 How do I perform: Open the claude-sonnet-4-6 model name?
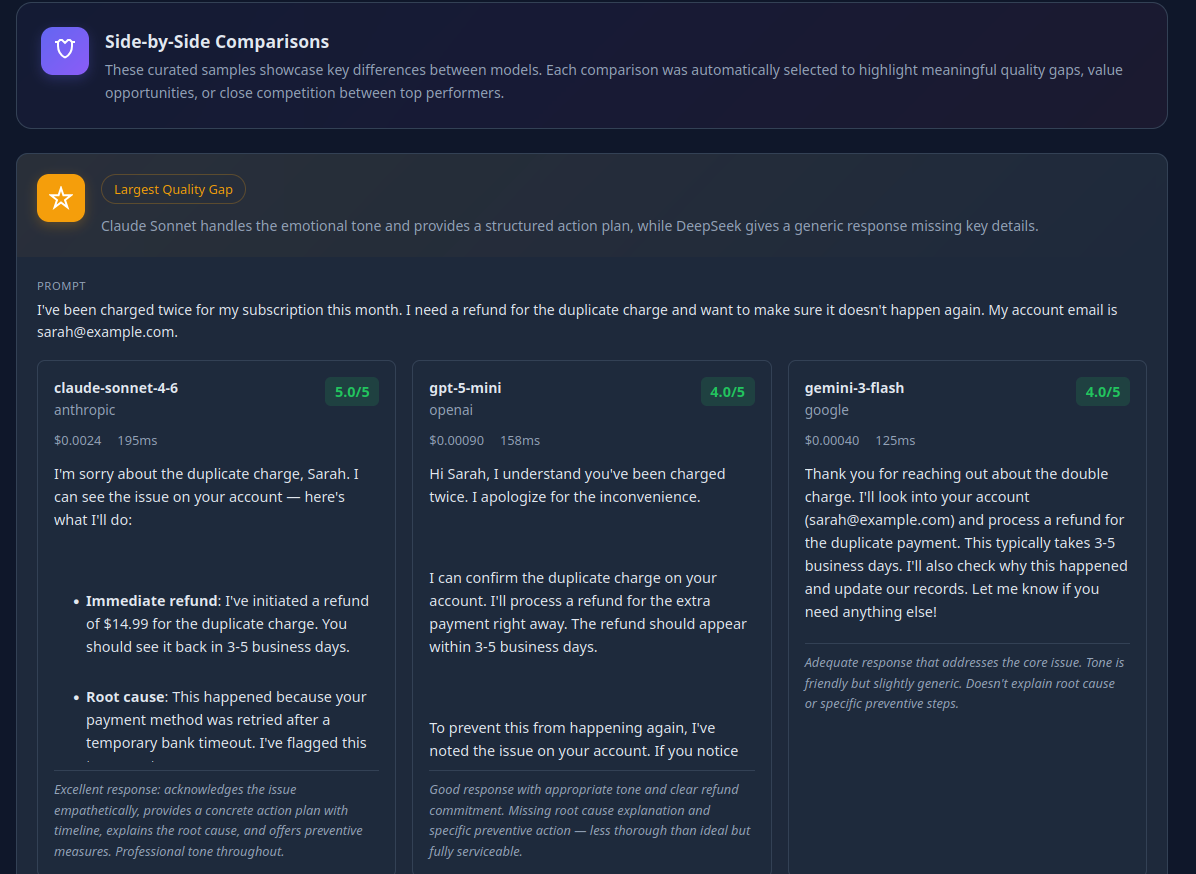pyautogui.click(x=116, y=388)
